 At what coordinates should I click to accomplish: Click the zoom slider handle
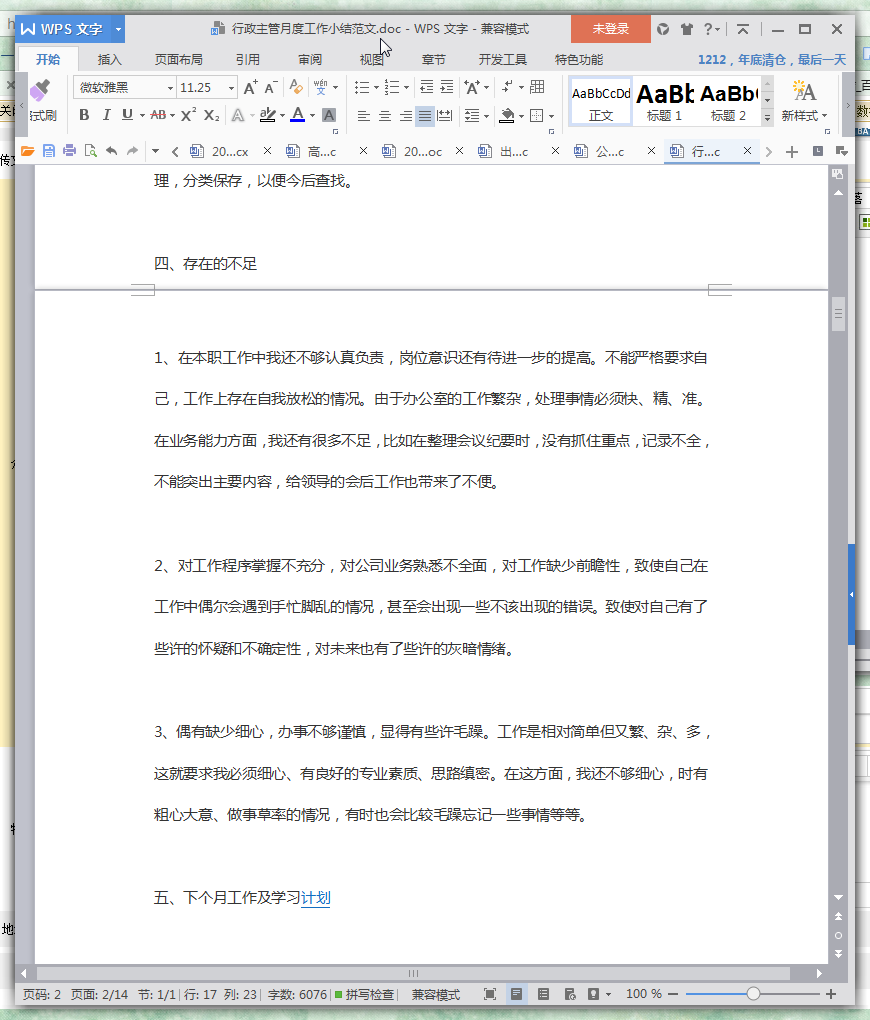[754, 994]
